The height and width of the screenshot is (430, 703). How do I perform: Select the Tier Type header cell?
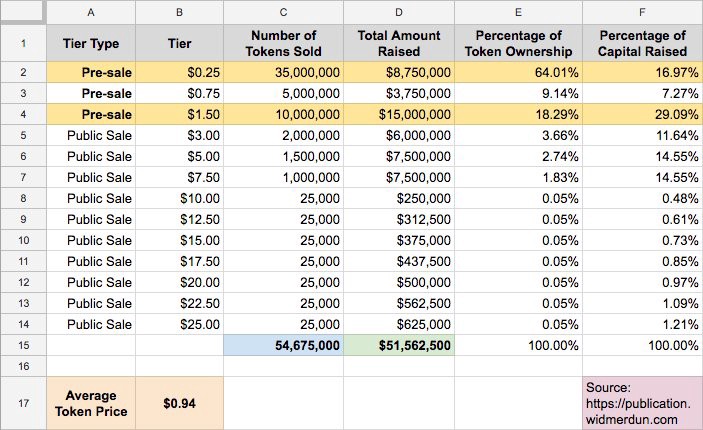point(91,43)
